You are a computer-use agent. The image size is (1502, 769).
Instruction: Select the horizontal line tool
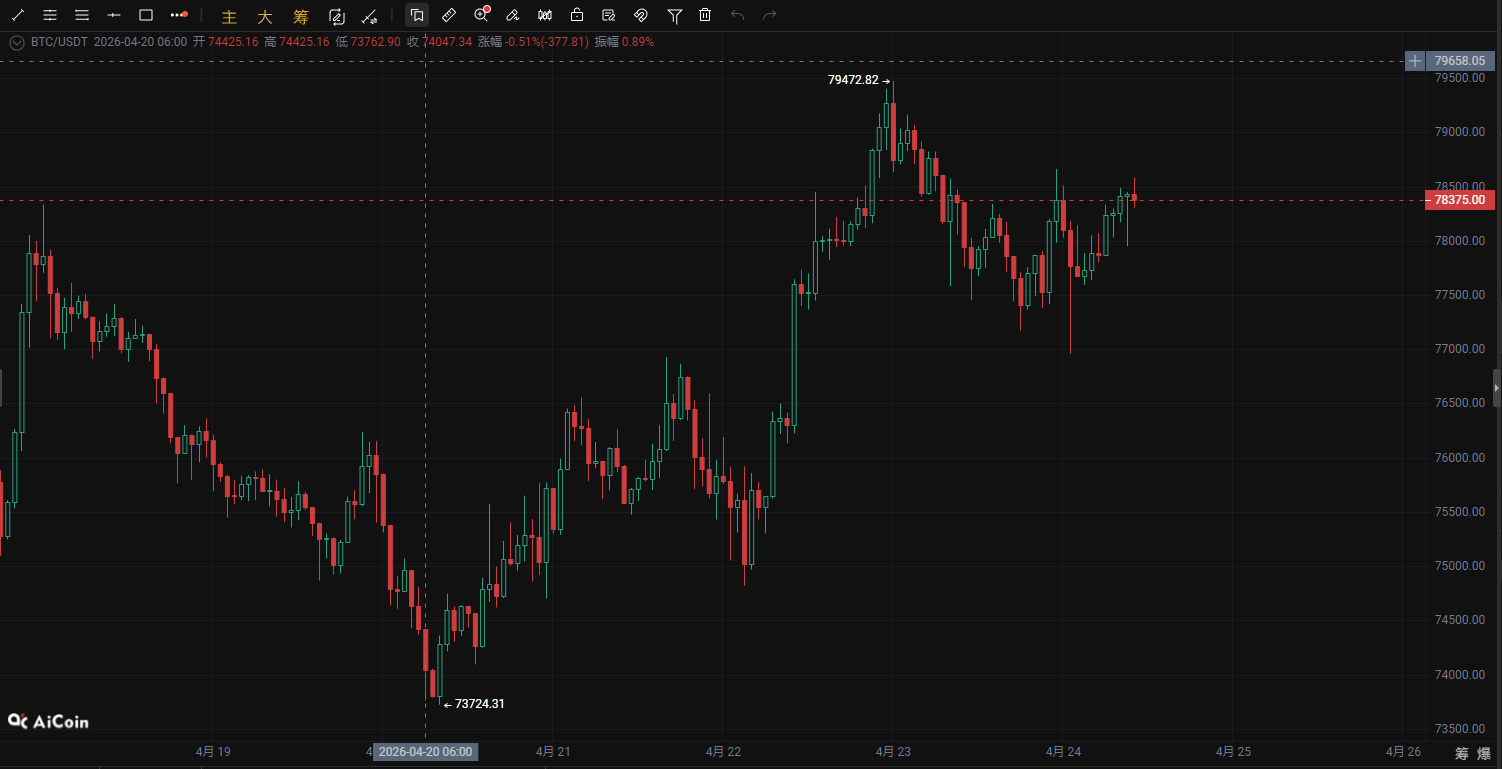coord(114,15)
